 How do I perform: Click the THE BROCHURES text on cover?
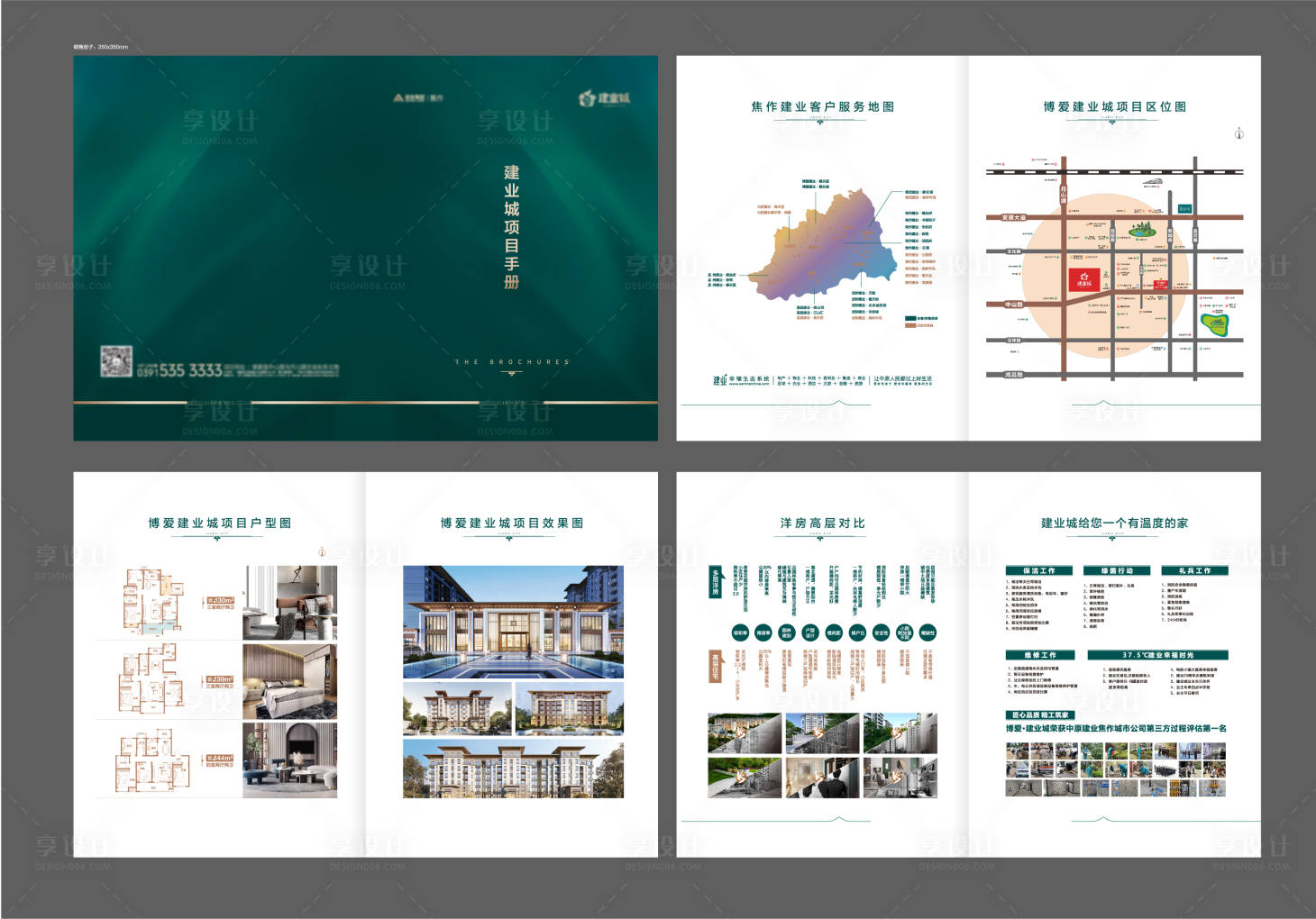point(512,362)
